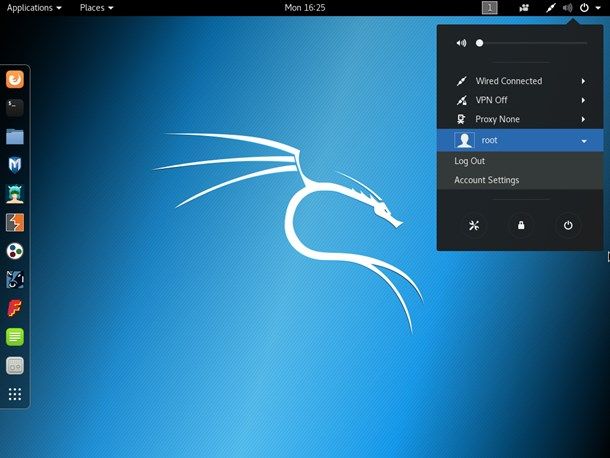Click the camera recorder icon in top bar

point(524,7)
